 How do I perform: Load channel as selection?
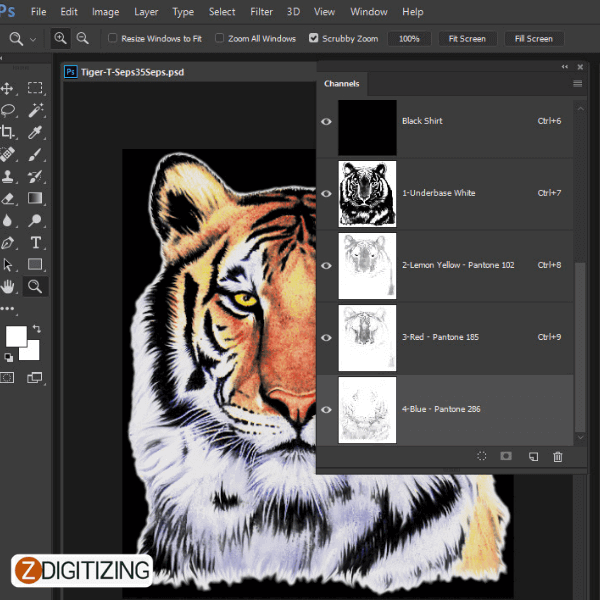tap(482, 456)
